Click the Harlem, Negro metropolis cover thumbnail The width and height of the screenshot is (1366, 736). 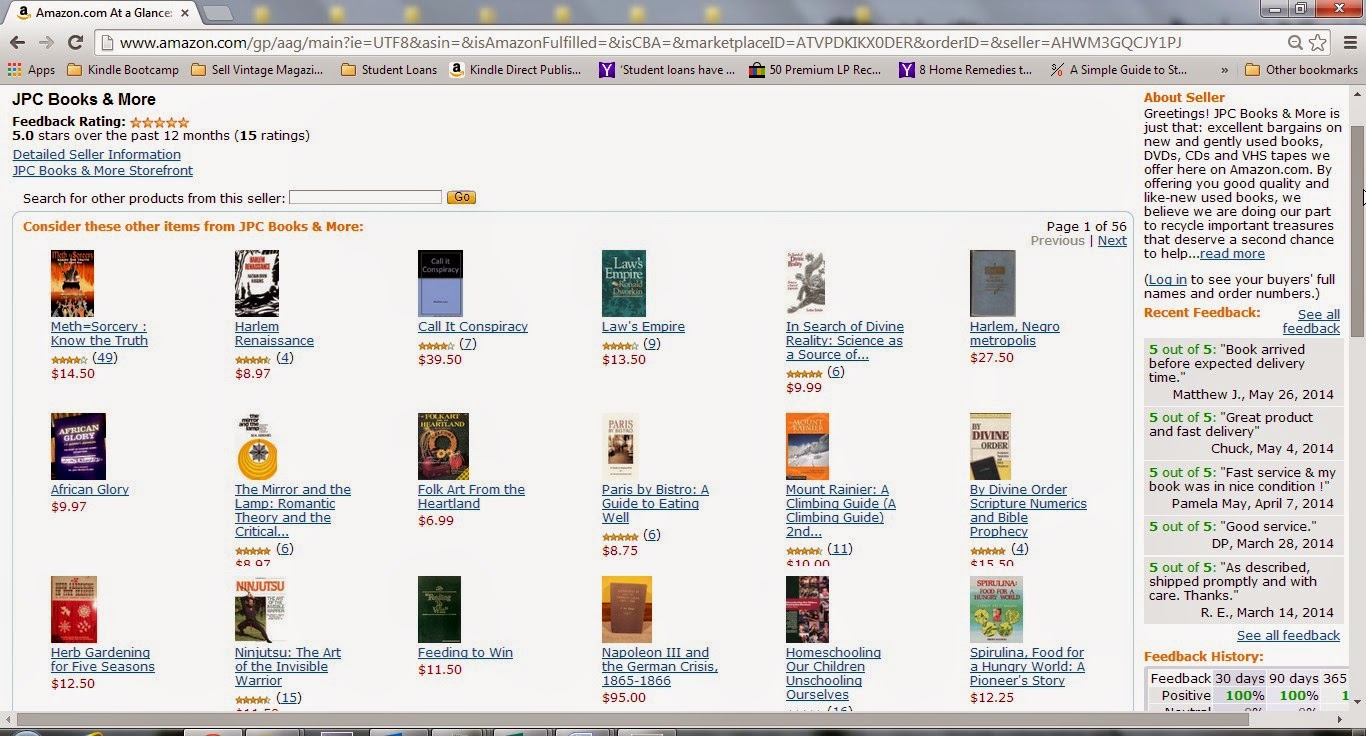[x=992, y=283]
